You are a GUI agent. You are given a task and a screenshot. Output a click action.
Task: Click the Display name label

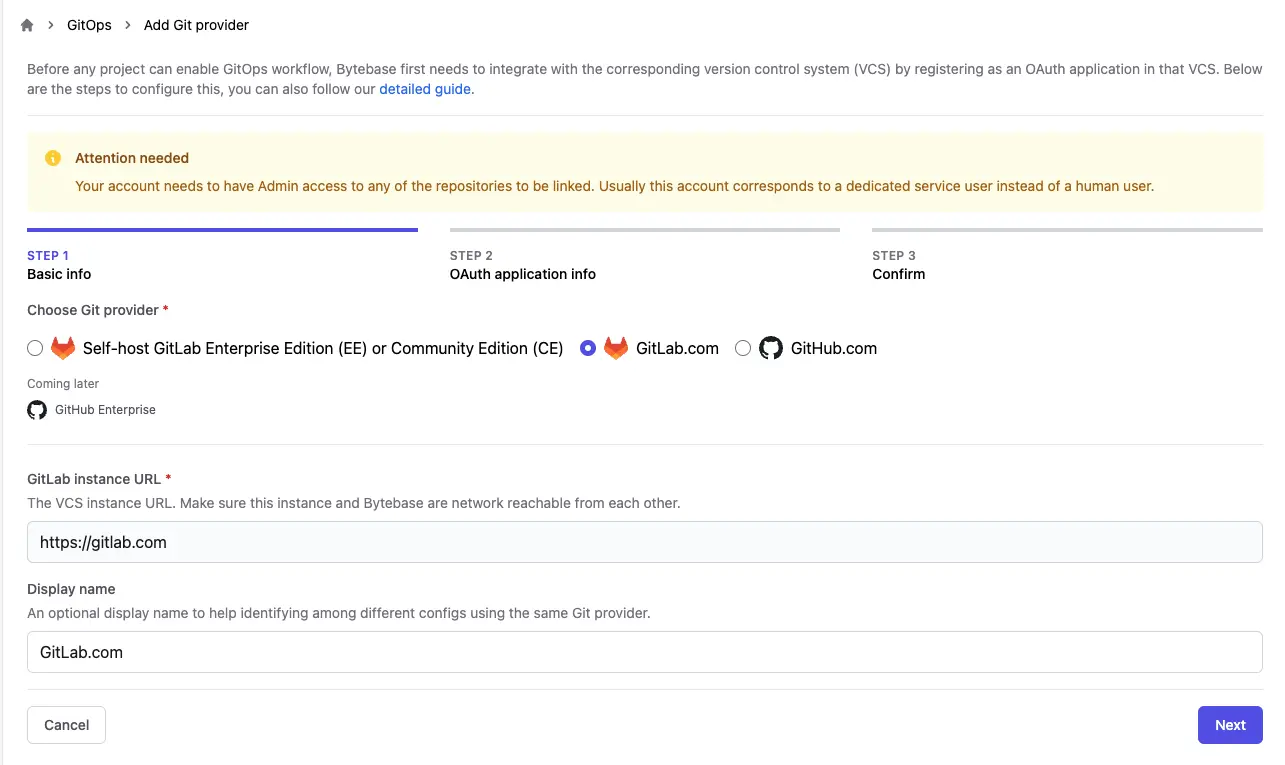coord(71,589)
